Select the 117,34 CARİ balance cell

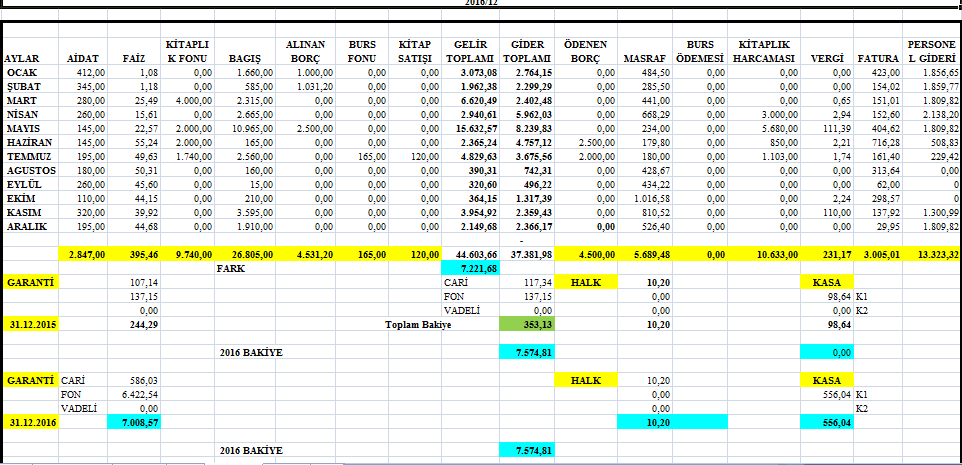(527, 283)
